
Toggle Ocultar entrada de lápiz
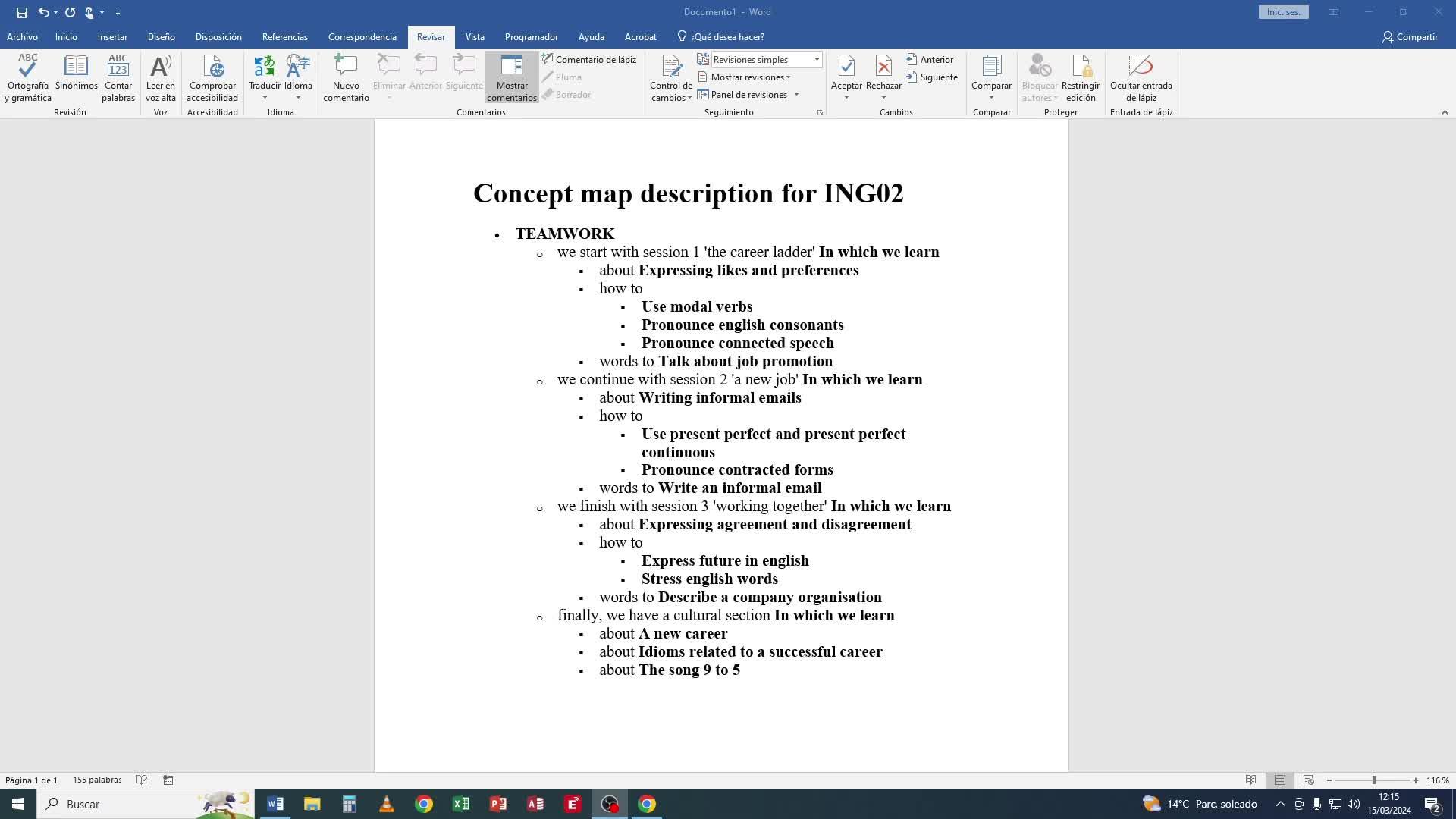pyautogui.click(x=1141, y=77)
